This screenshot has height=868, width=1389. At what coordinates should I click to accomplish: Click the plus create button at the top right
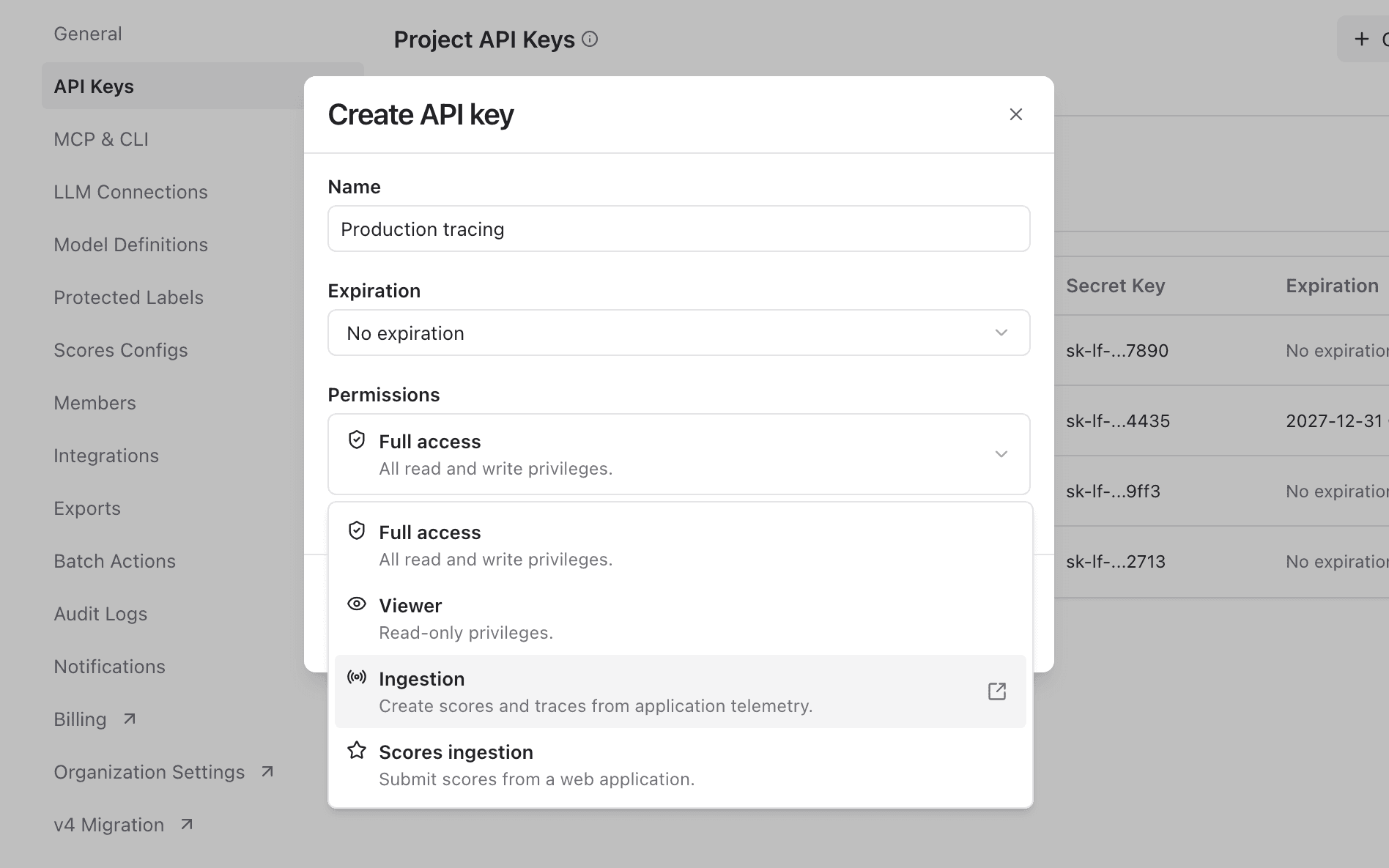pyautogui.click(x=1363, y=39)
